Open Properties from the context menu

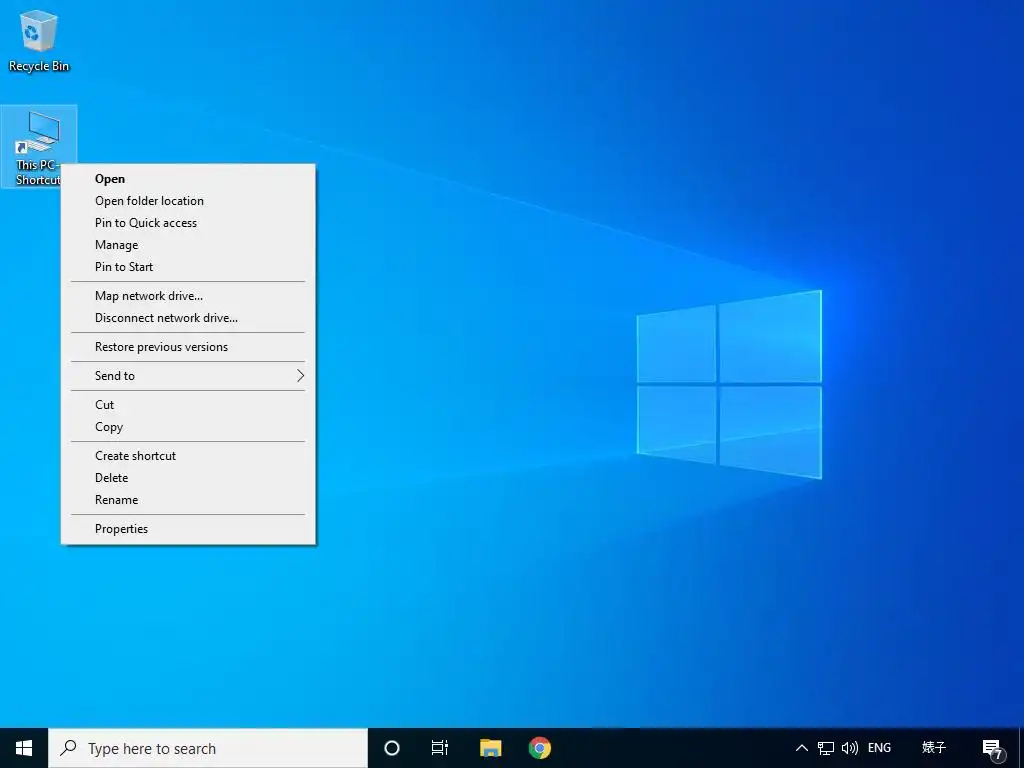188,529
